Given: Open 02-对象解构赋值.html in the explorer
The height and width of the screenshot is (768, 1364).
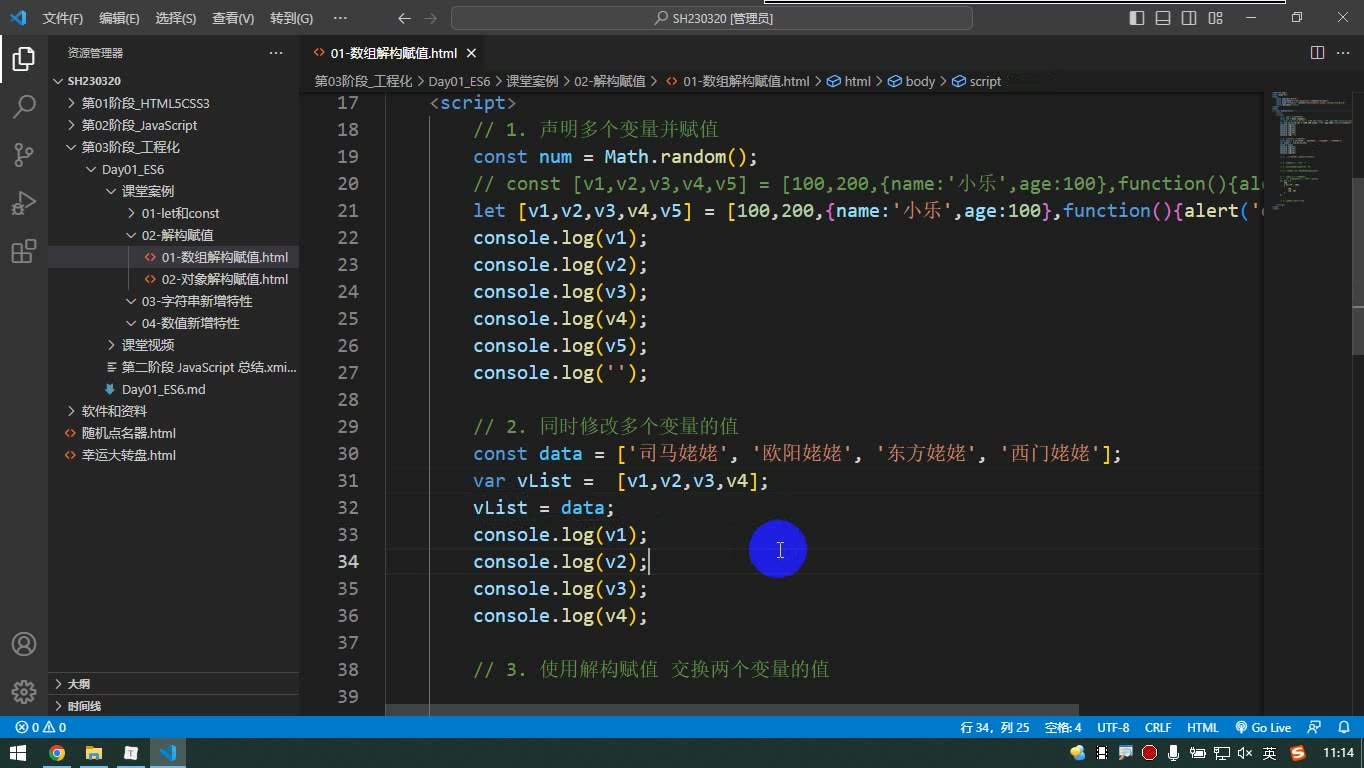Looking at the screenshot, I should [224, 279].
